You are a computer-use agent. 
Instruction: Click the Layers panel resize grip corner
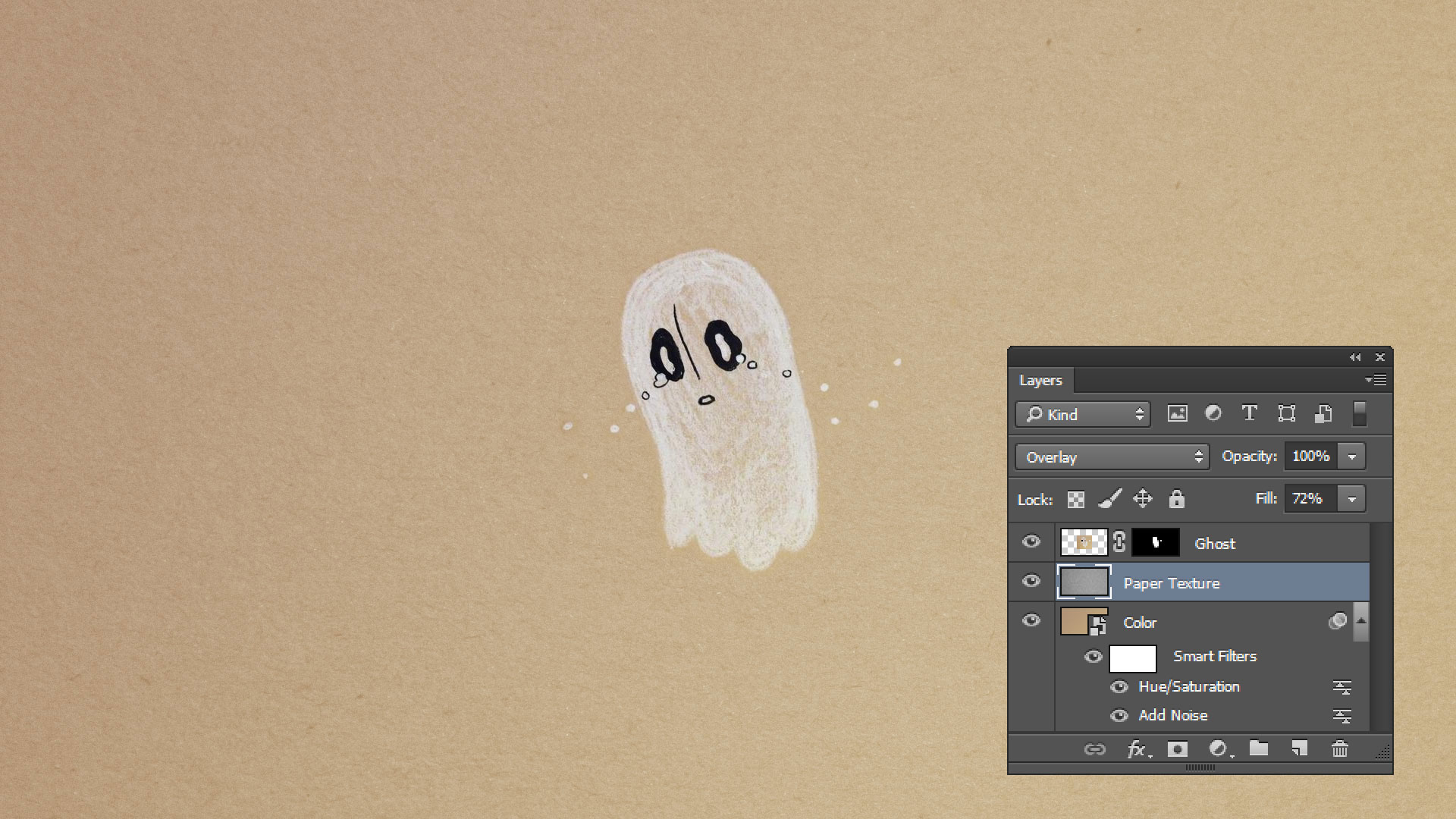1383,752
